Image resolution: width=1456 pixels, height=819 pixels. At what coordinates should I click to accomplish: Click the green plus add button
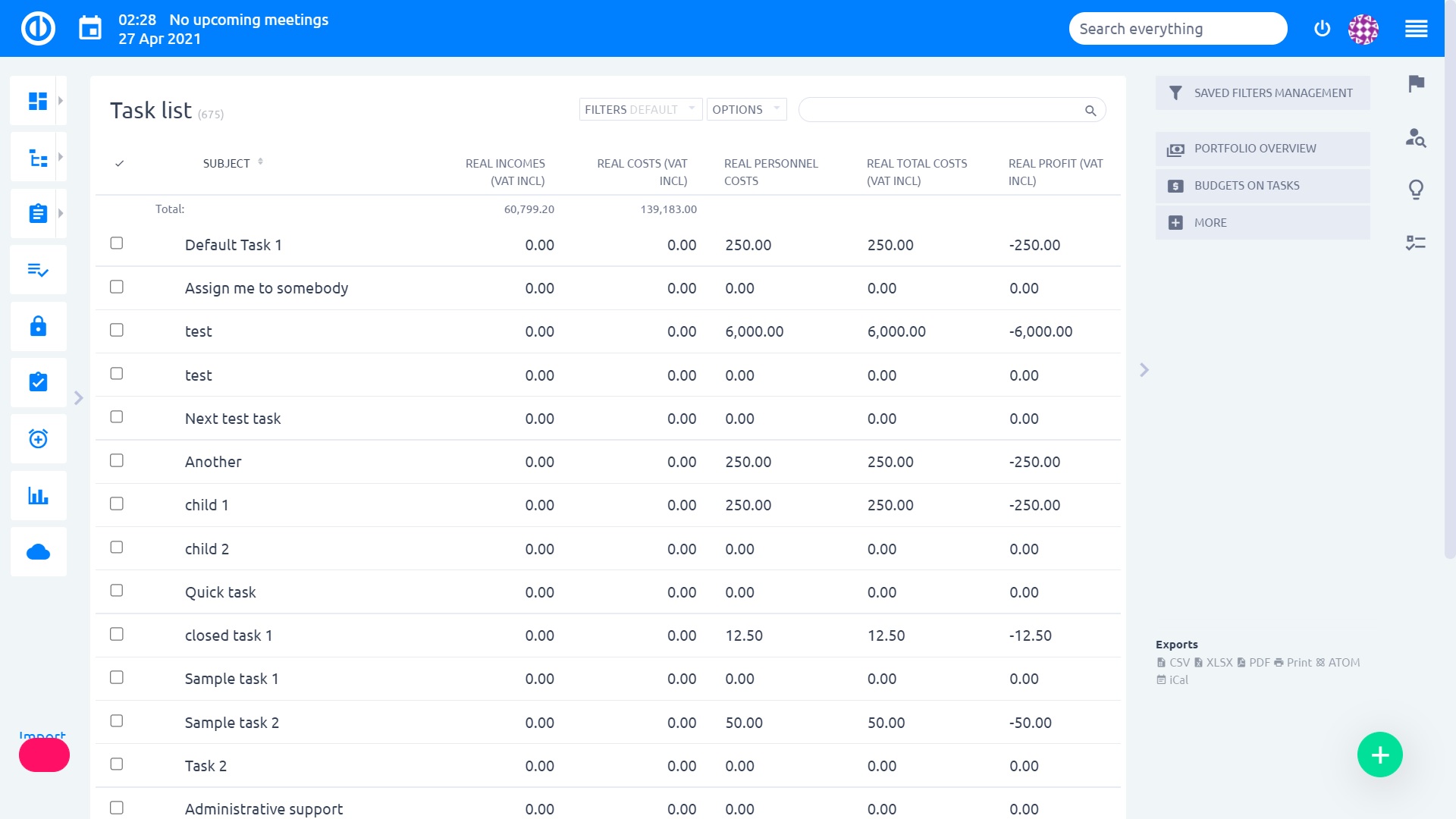[x=1379, y=755]
